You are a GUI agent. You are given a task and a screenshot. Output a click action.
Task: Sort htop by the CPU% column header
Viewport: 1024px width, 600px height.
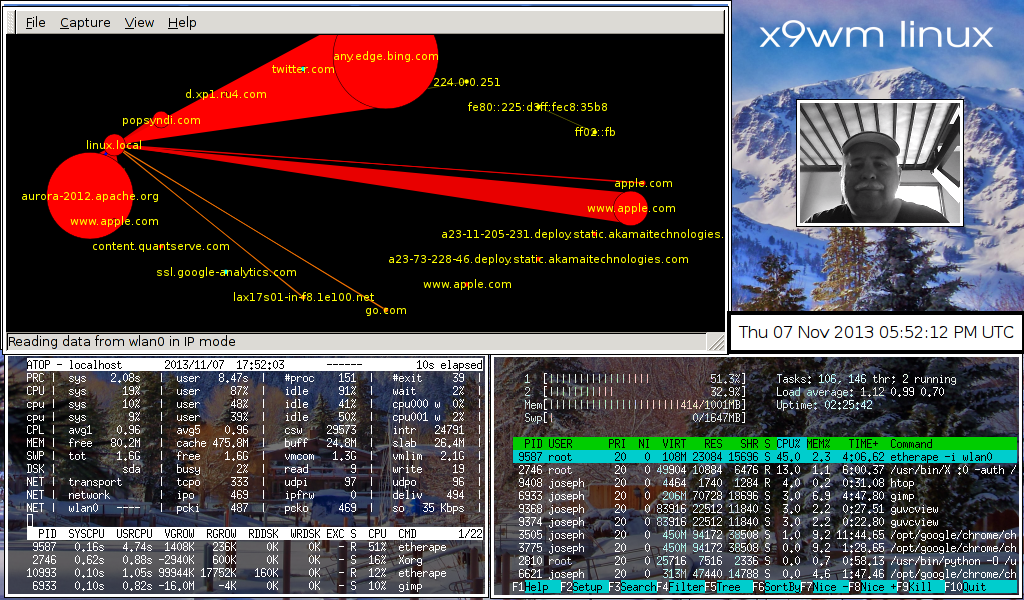click(x=788, y=444)
